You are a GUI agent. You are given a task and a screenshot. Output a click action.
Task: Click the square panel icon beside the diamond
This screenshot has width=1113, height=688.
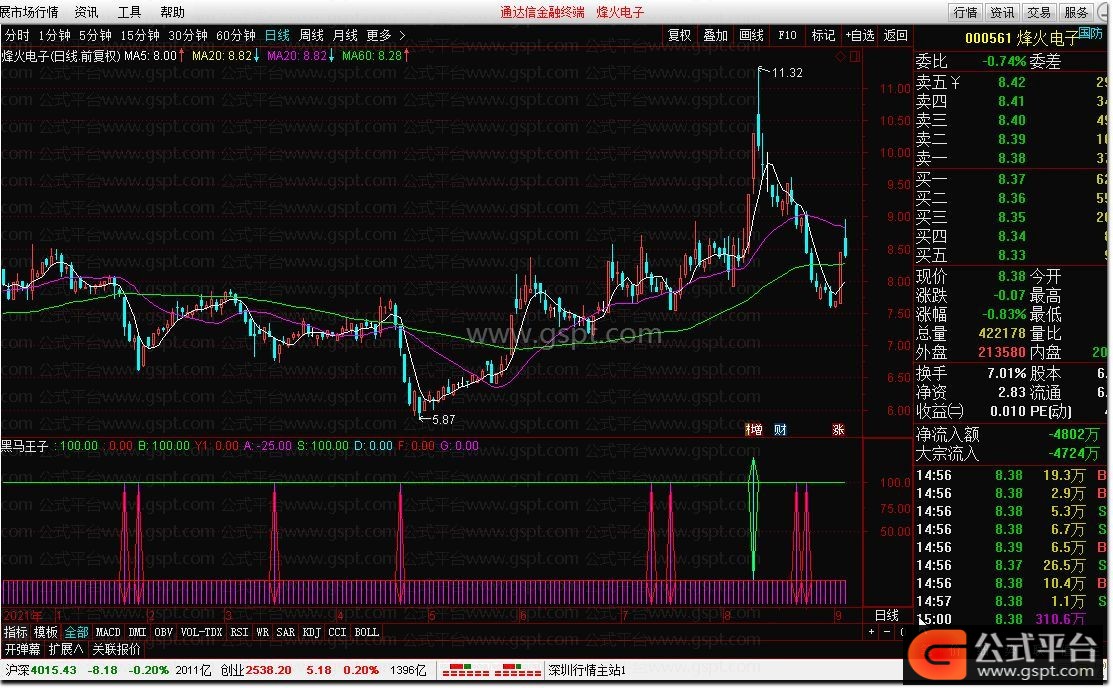pos(855,56)
